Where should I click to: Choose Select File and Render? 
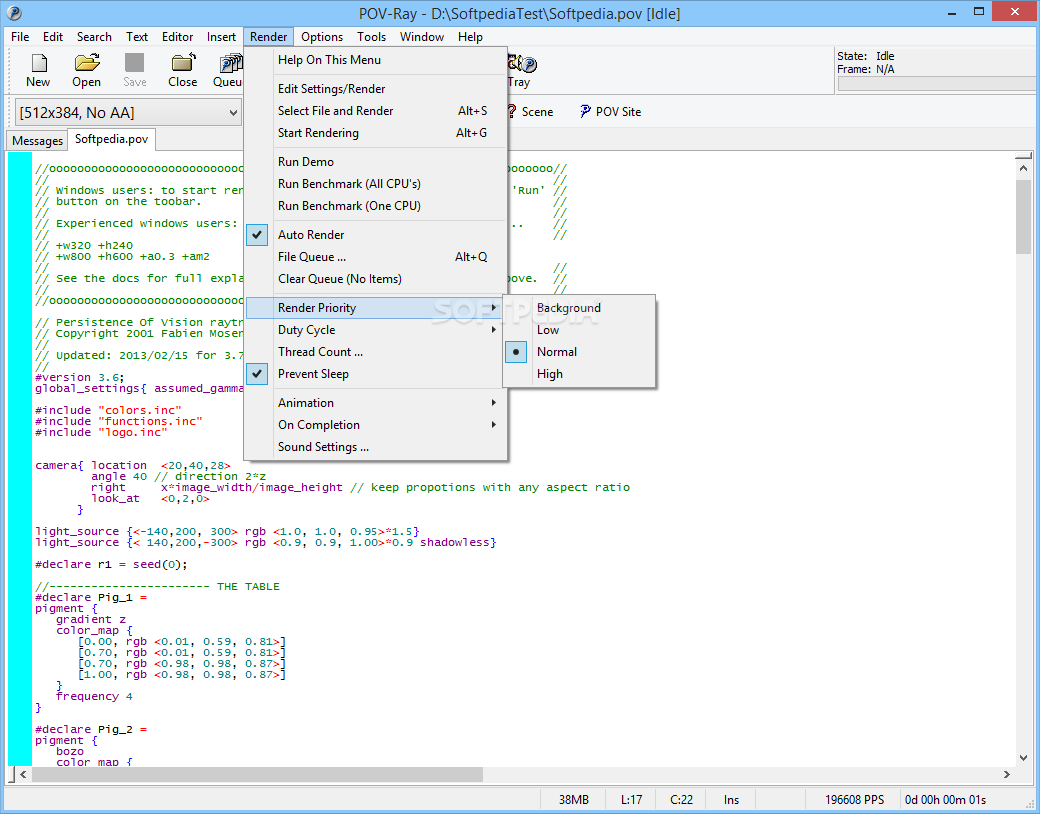coord(376,111)
